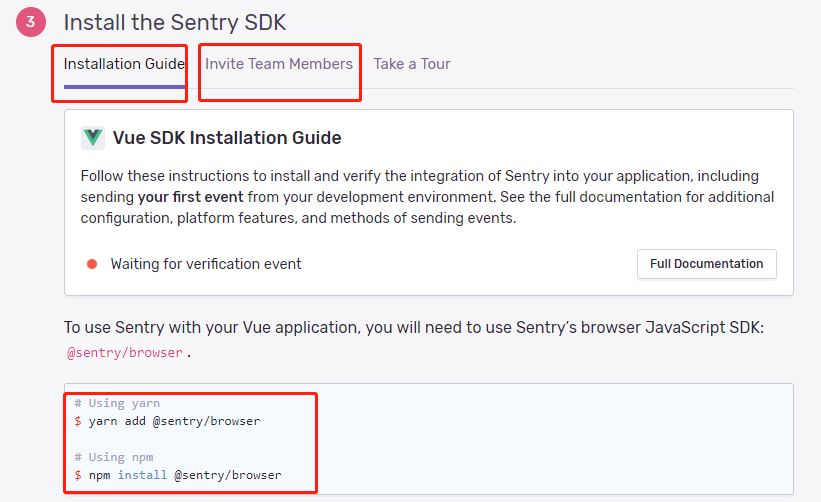The image size is (821, 502).
Task: Click the pink @sentry/browser inline code
Action: (124, 353)
